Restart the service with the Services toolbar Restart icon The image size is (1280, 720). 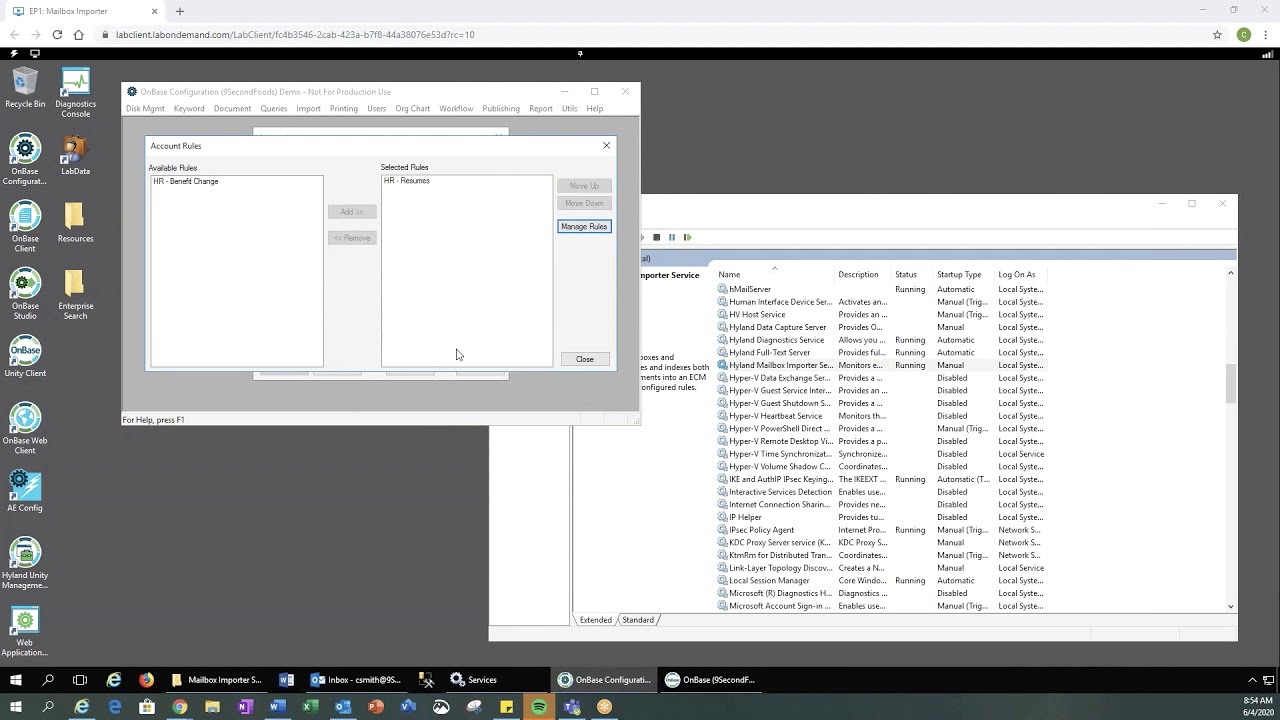687,237
